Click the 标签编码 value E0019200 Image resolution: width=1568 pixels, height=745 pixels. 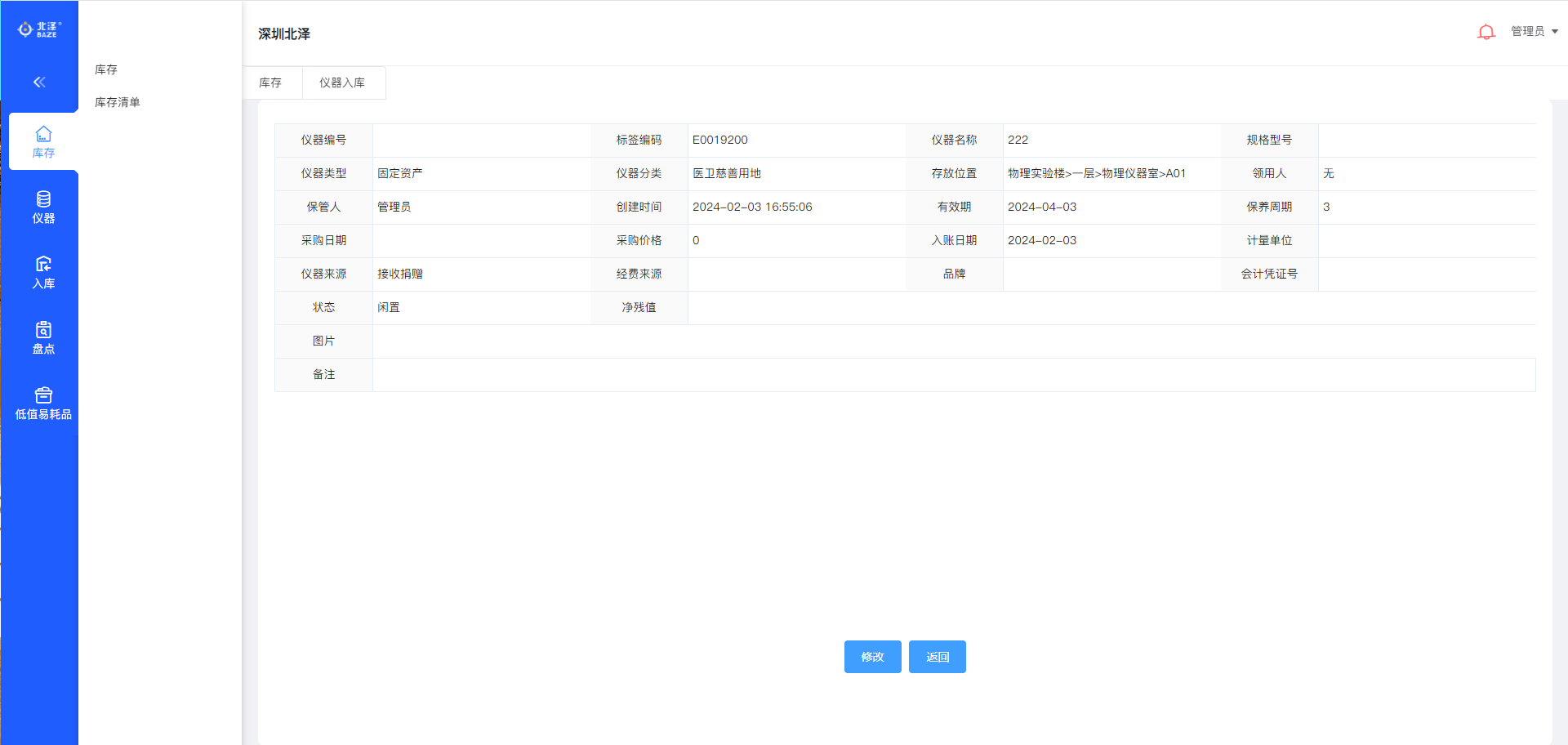[x=720, y=140]
